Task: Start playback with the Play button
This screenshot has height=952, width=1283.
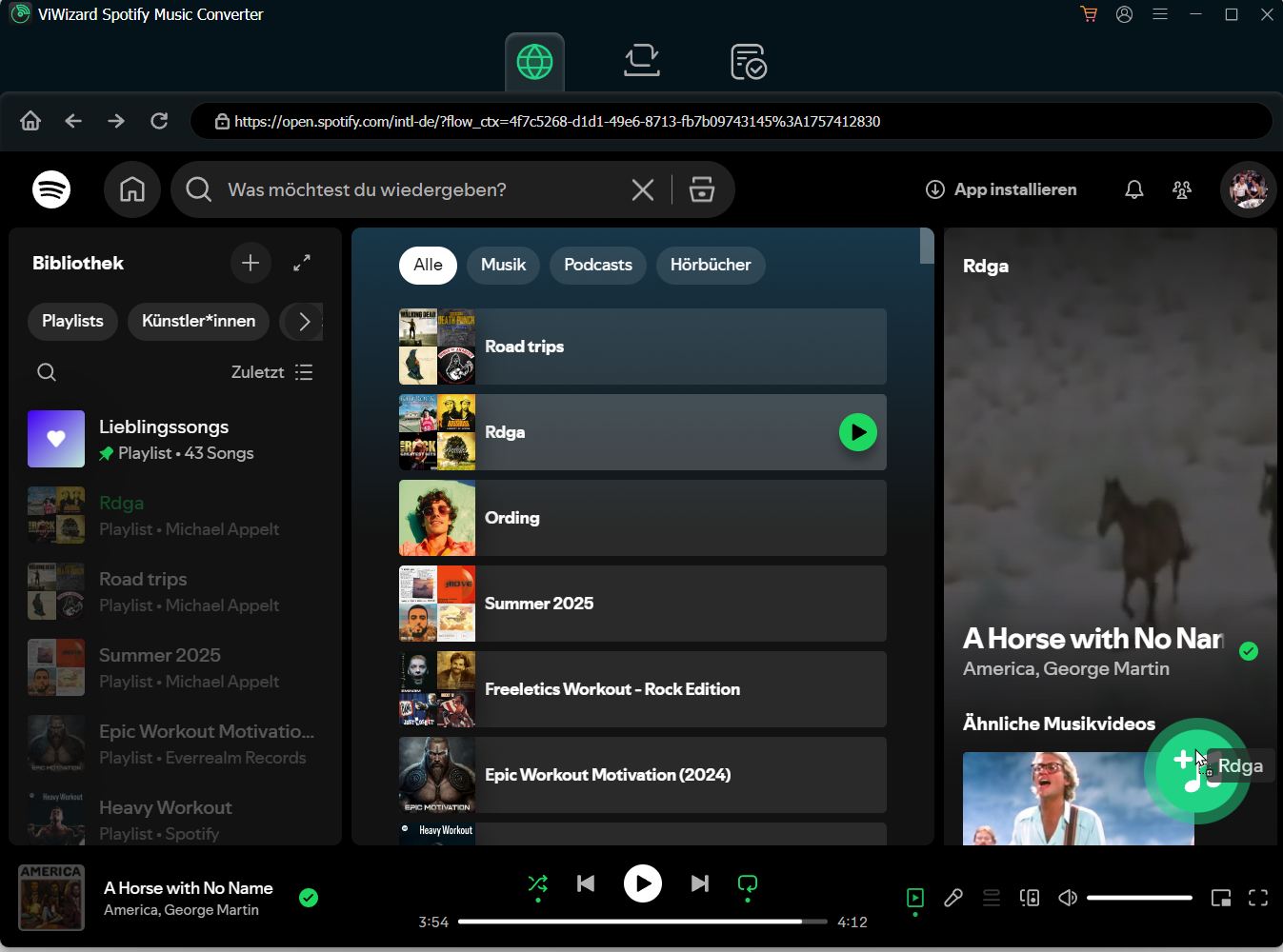Action: [x=643, y=883]
